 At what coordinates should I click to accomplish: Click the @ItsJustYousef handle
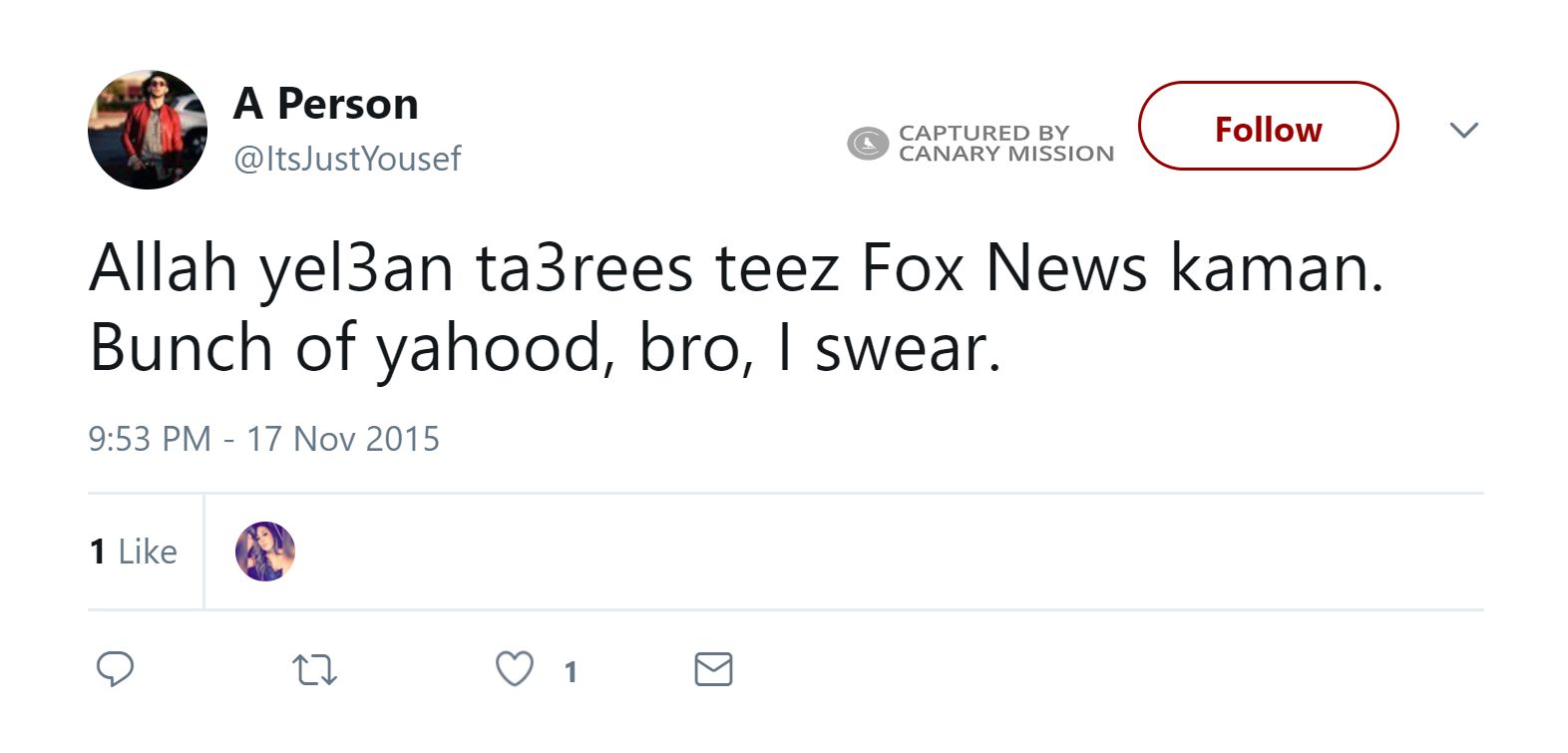tap(347, 159)
